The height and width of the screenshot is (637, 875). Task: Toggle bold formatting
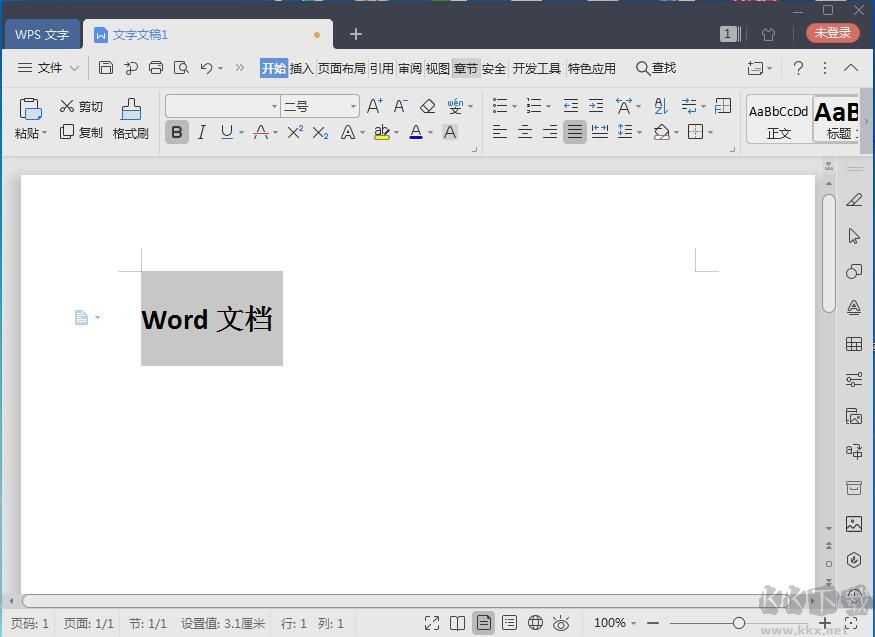click(176, 131)
